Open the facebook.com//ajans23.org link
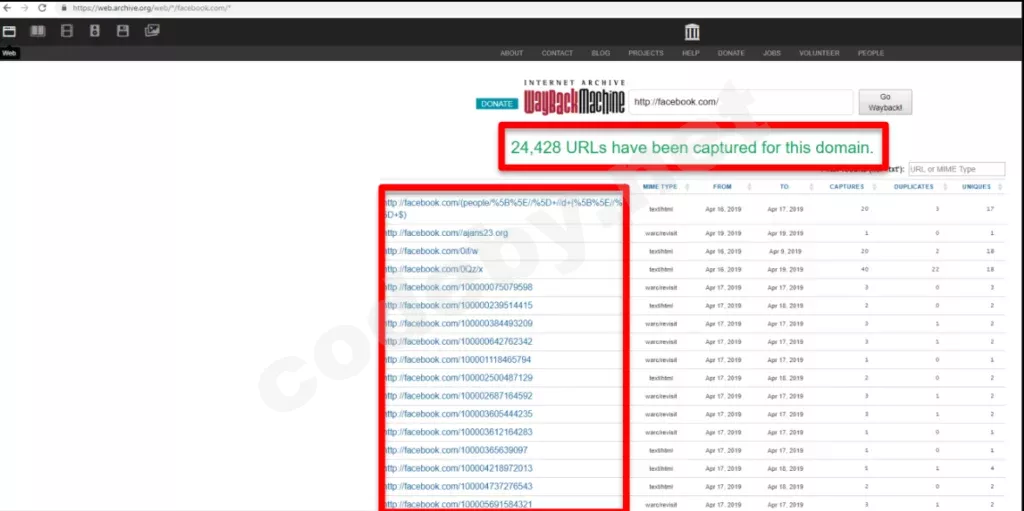1024x511 pixels. (x=445, y=233)
